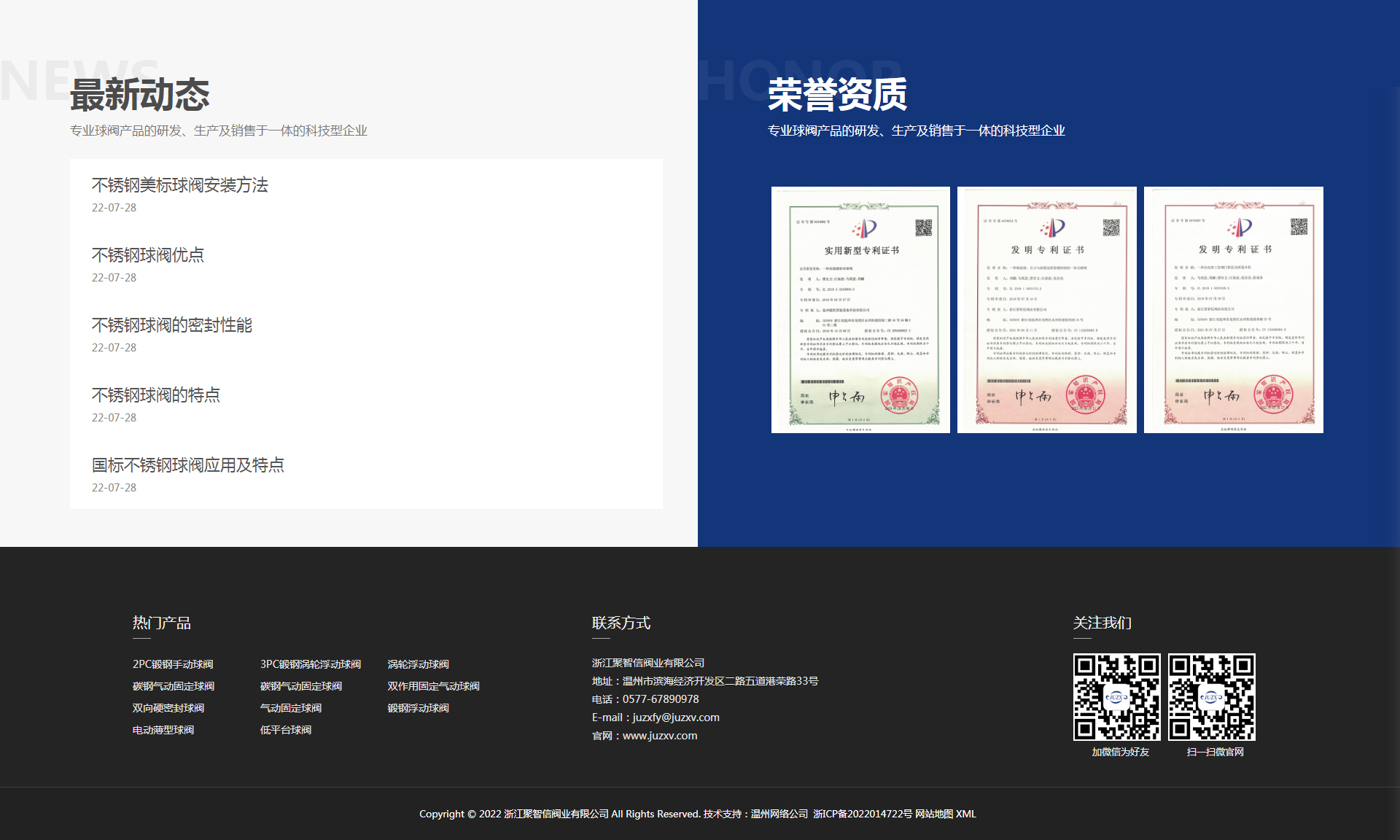Image resolution: width=1400 pixels, height=840 pixels.
Task: Open news article 不锈钢美标球阀安装方法
Action: tap(179, 185)
